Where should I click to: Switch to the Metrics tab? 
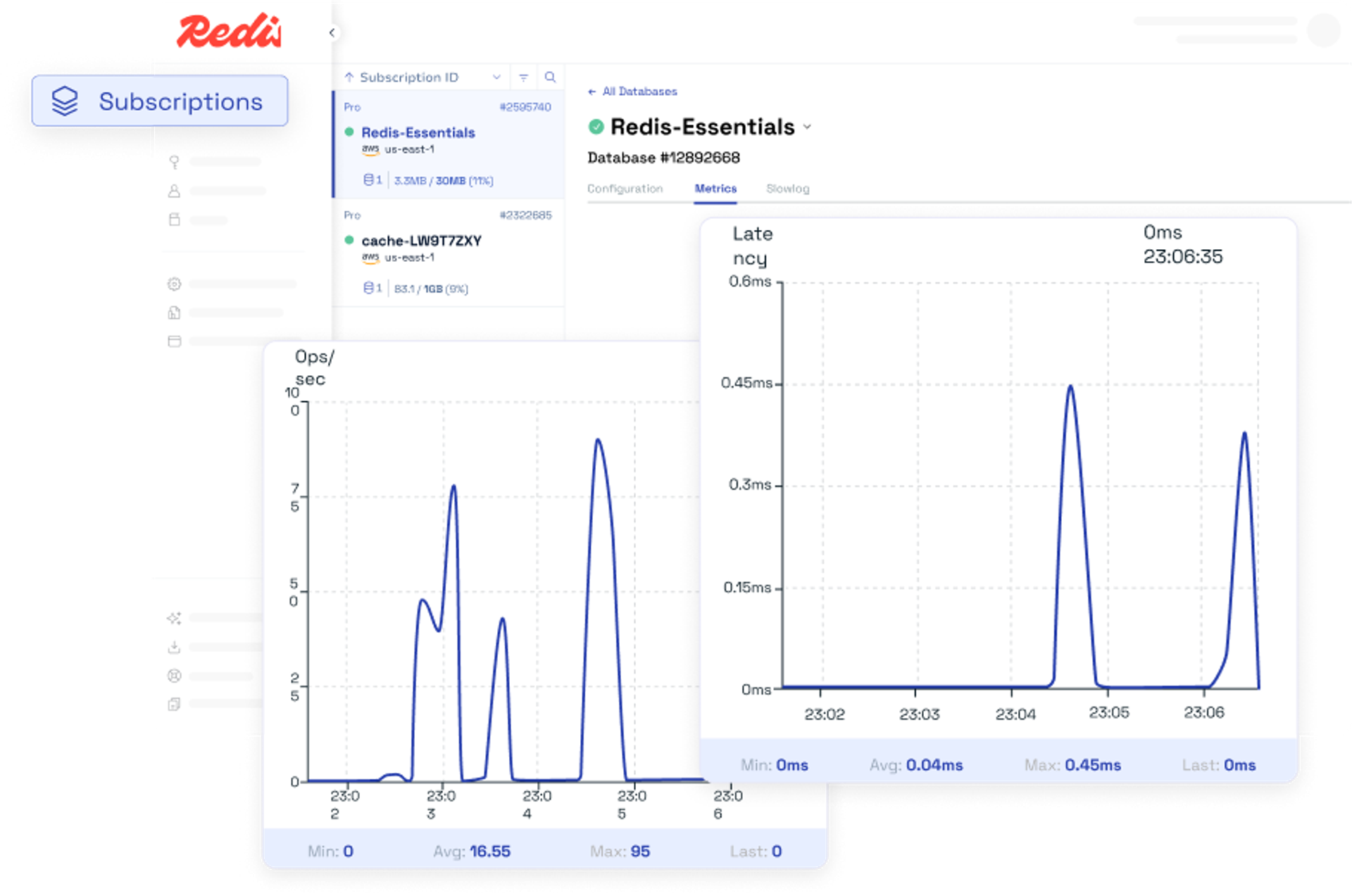click(715, 189)
